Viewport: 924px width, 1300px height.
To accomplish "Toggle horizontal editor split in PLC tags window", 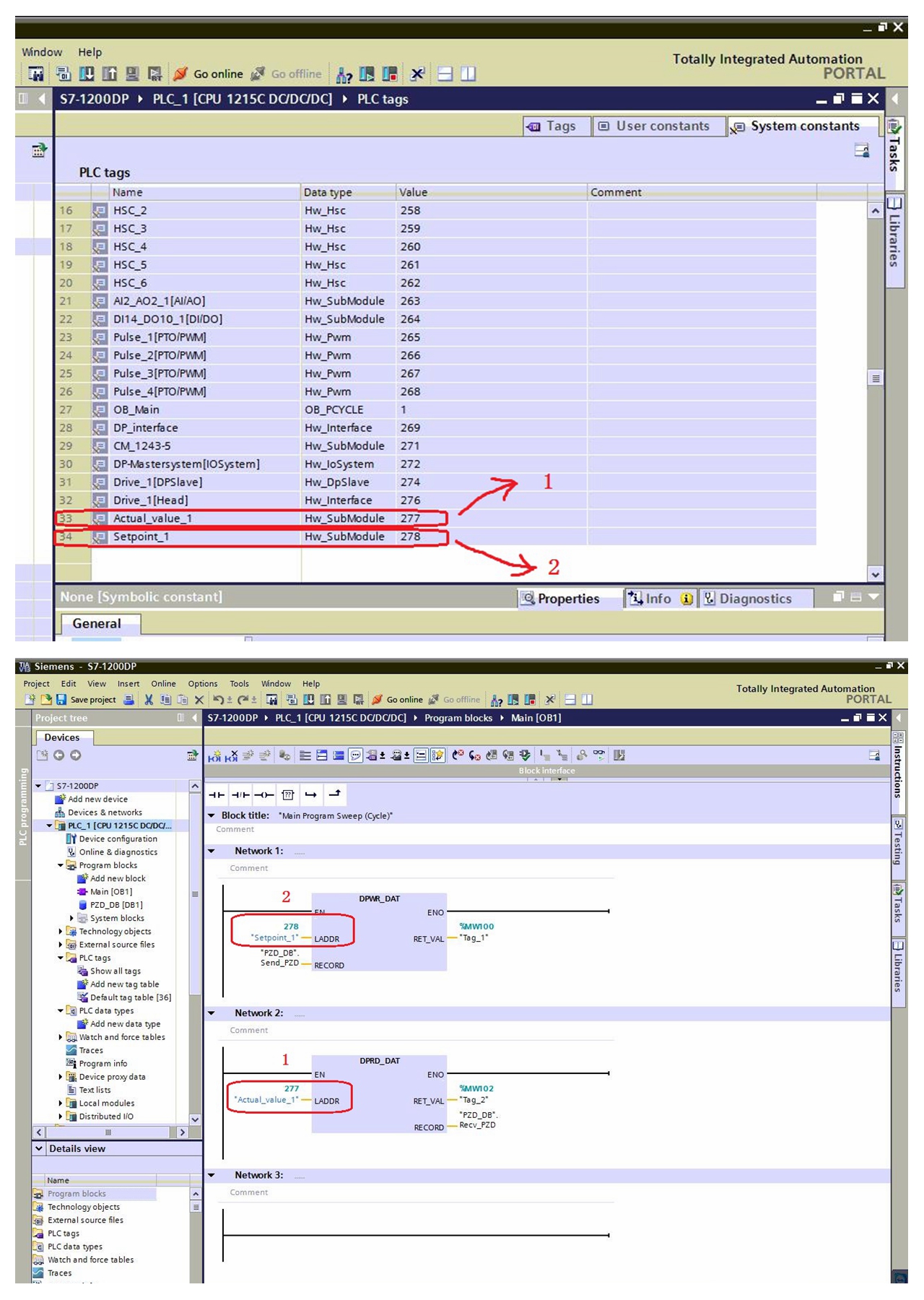I will click(x=445, y=74).
